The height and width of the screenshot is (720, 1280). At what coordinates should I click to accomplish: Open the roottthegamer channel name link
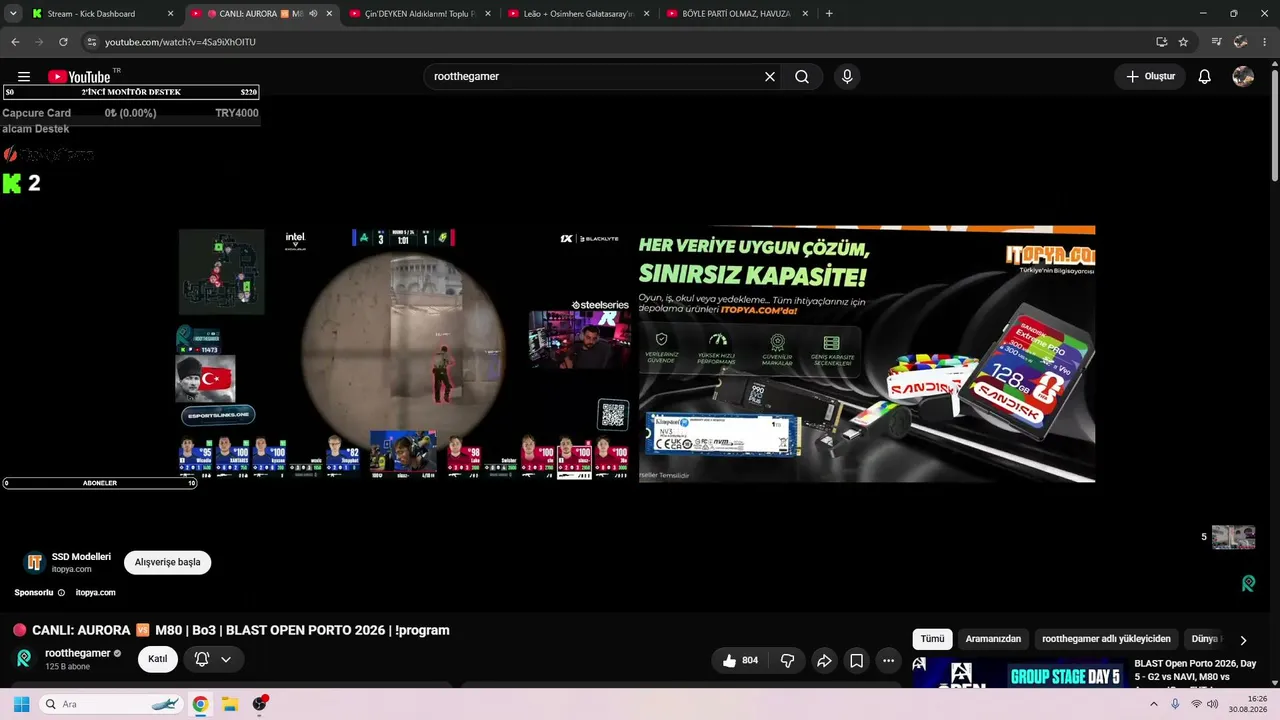[x=77, y=653]
